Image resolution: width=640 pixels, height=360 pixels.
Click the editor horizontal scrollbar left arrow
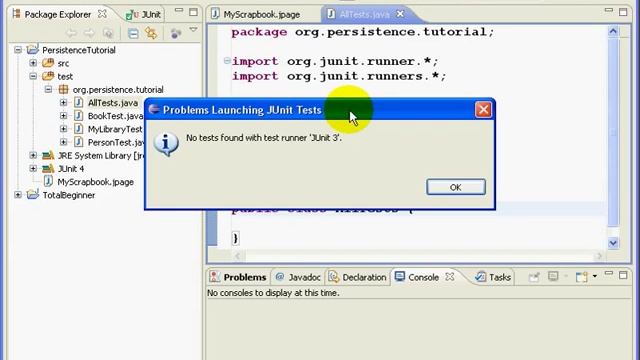238,256
